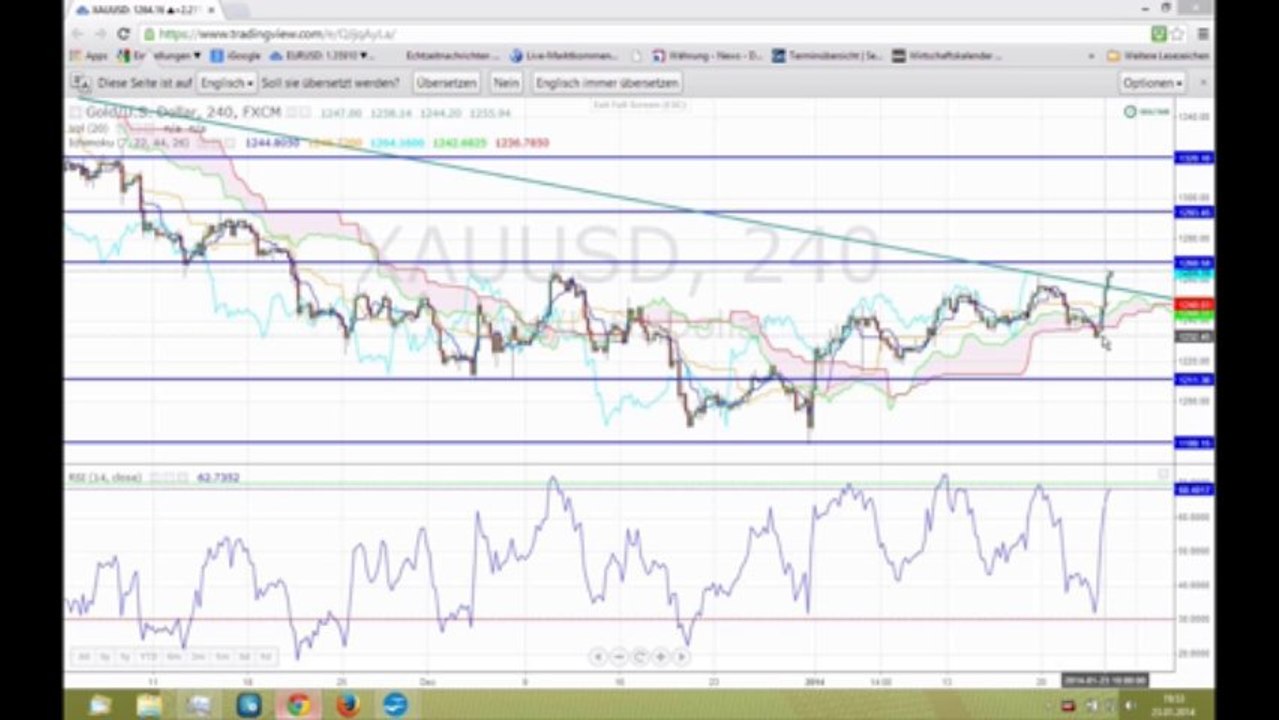
Task: Click the green button at chart top right
Action: (x=1147, y=112)
